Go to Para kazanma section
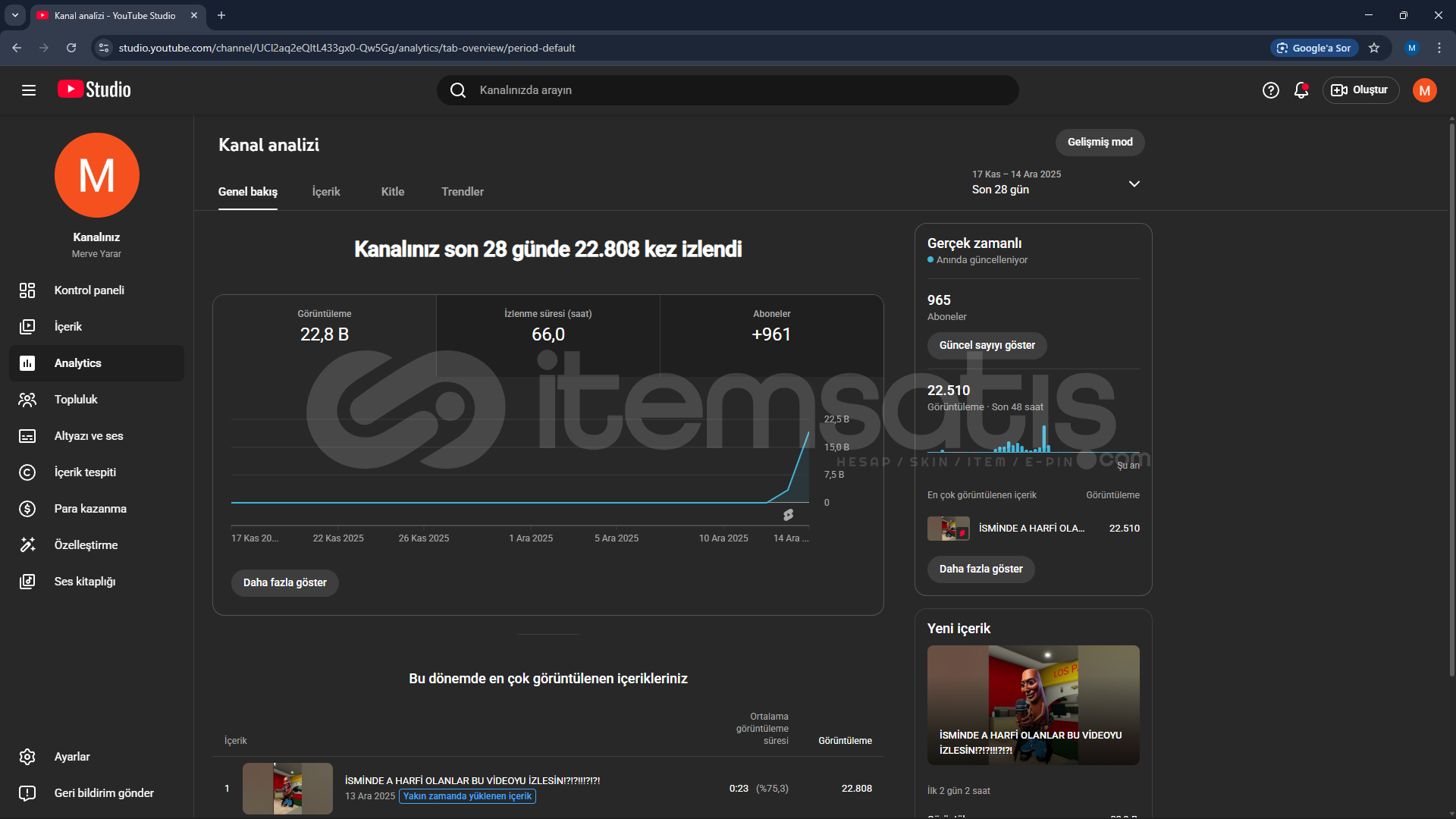Screen dimensions: 1456x819 tap(90, 509)
